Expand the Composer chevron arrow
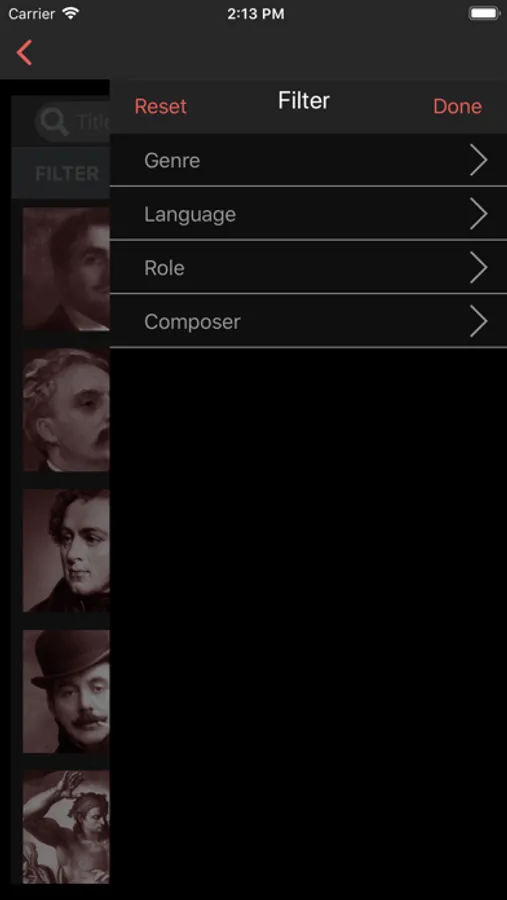 (478, 321)
